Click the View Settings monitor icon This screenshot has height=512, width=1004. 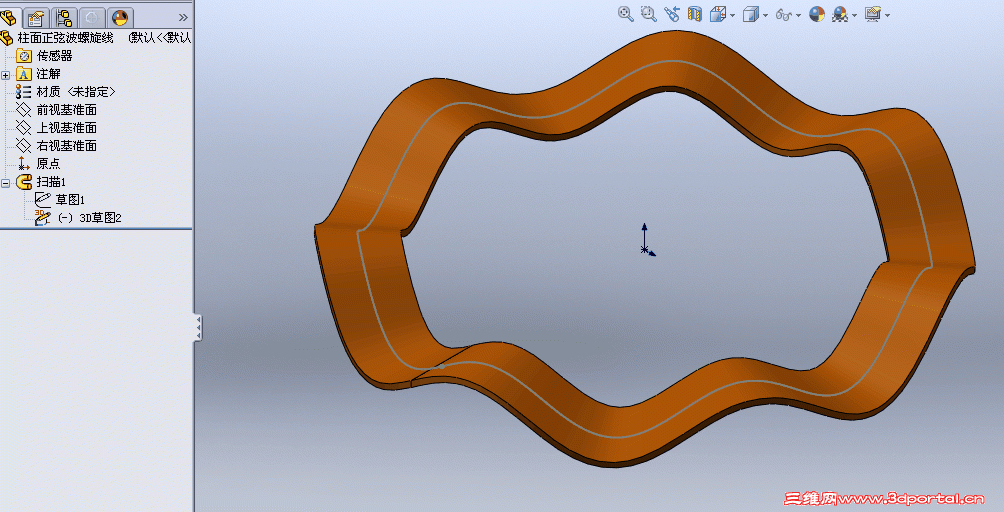[x=873, y=14]
